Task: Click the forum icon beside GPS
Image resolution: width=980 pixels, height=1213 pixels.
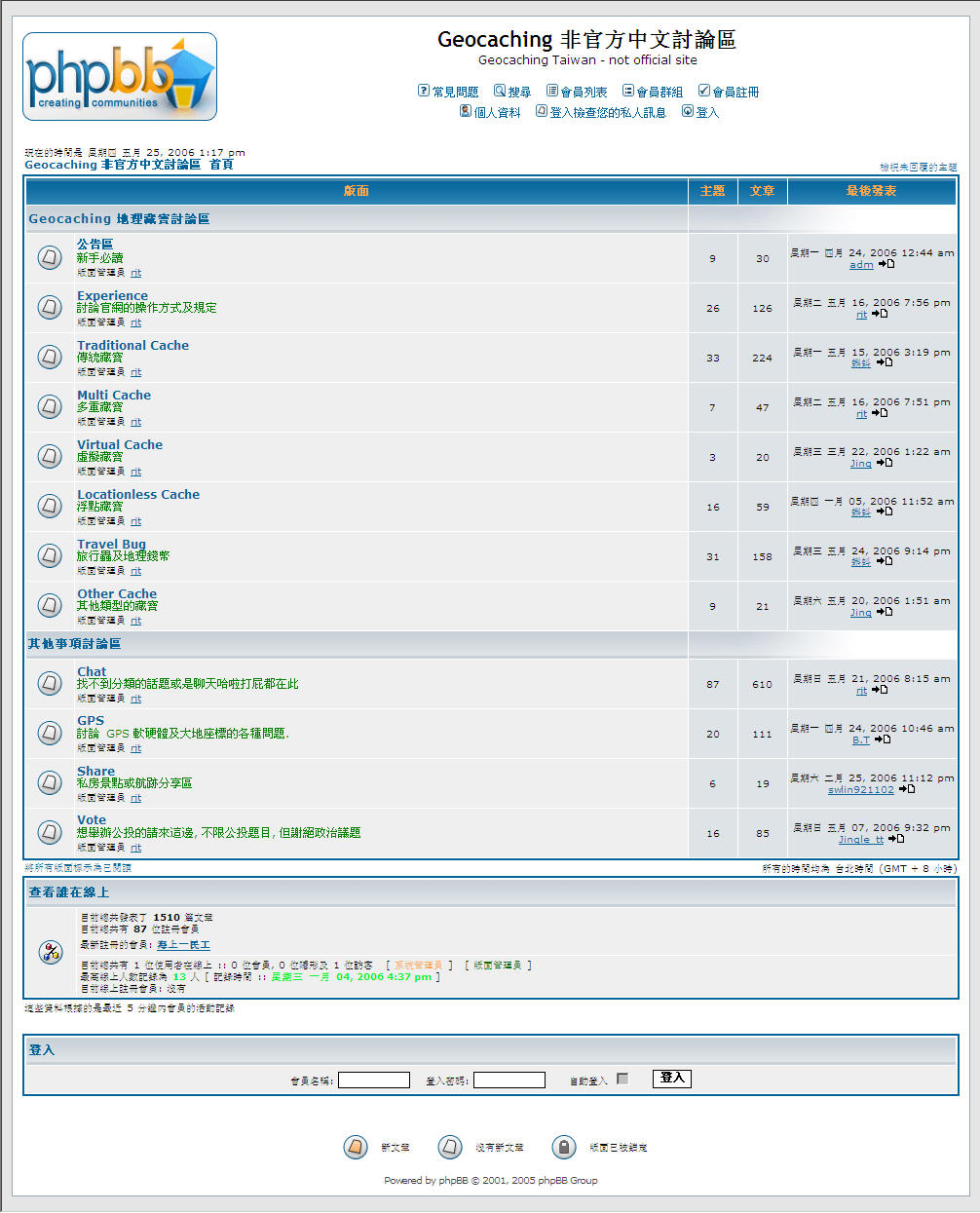Action: [x=50, y=733]
